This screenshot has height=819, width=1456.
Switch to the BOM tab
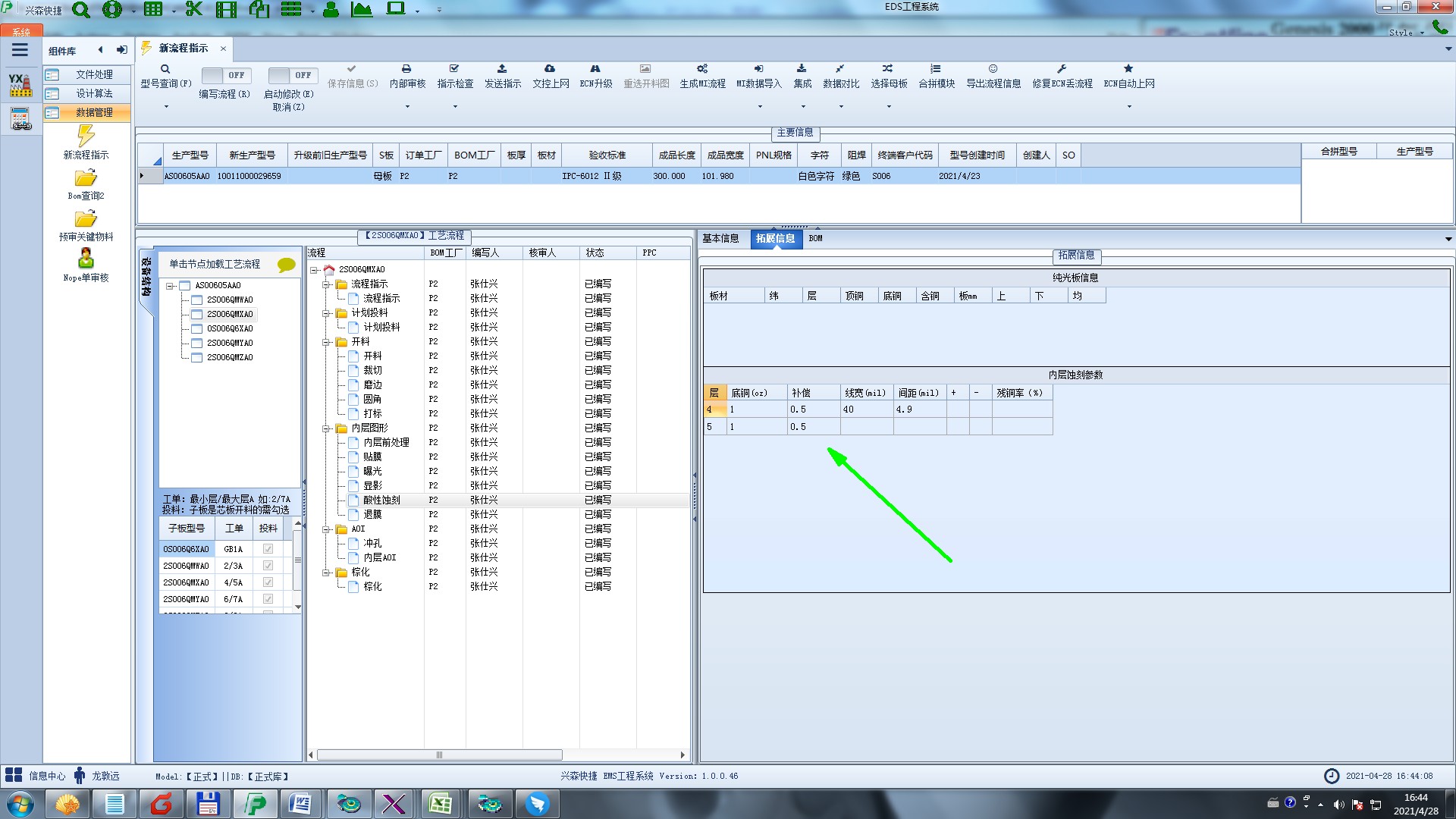point(815,238)
